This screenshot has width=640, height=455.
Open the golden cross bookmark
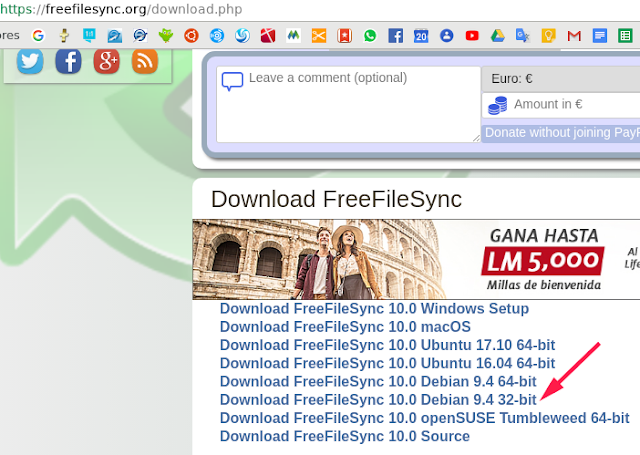point(64,36)
